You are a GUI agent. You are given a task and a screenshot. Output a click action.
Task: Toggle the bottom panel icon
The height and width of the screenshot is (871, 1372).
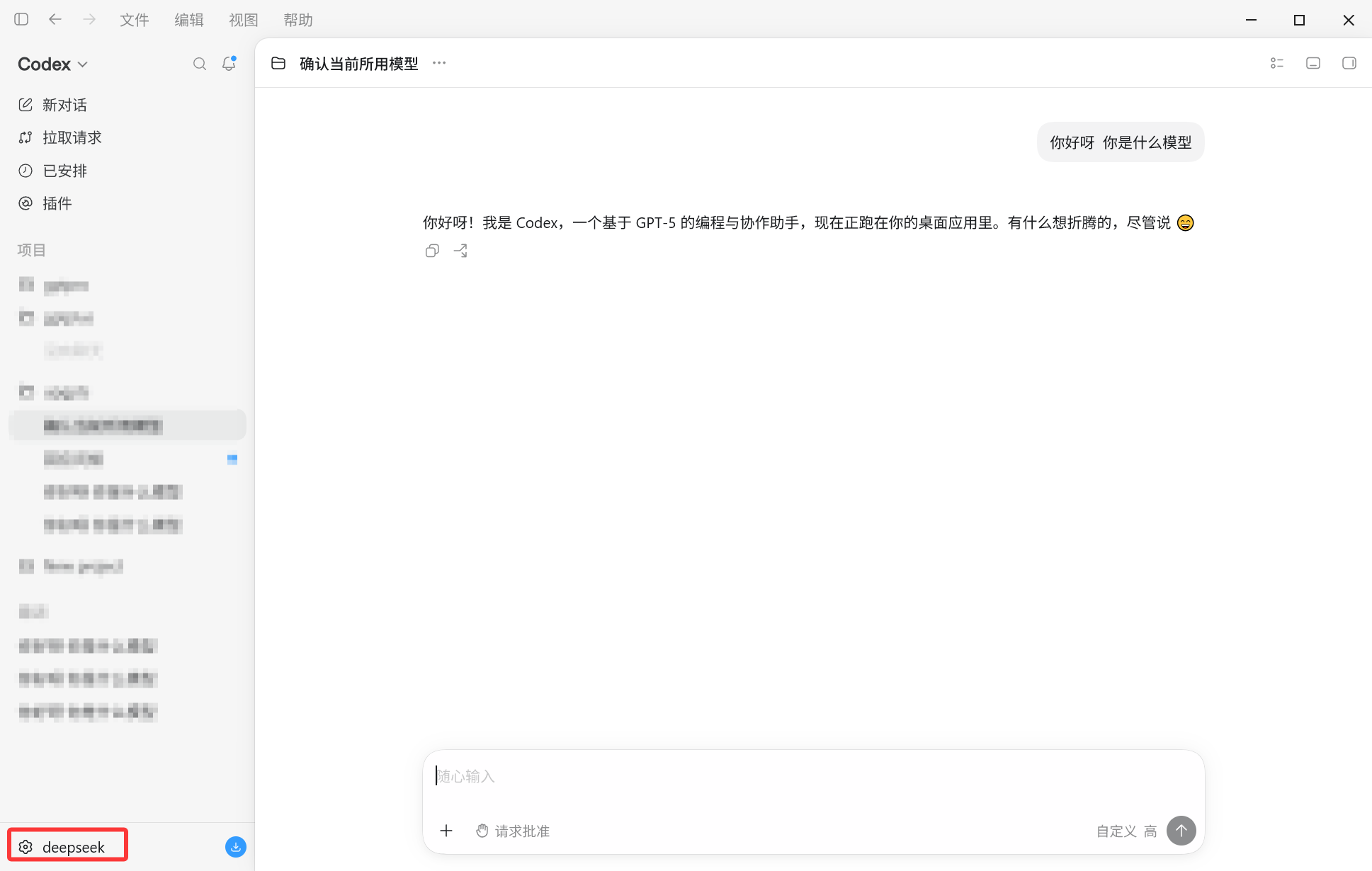(1313, 63)
